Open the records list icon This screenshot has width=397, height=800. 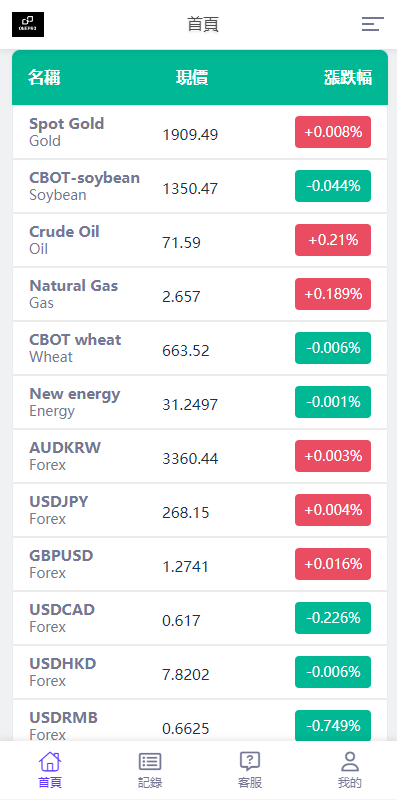tap(150, 761)
